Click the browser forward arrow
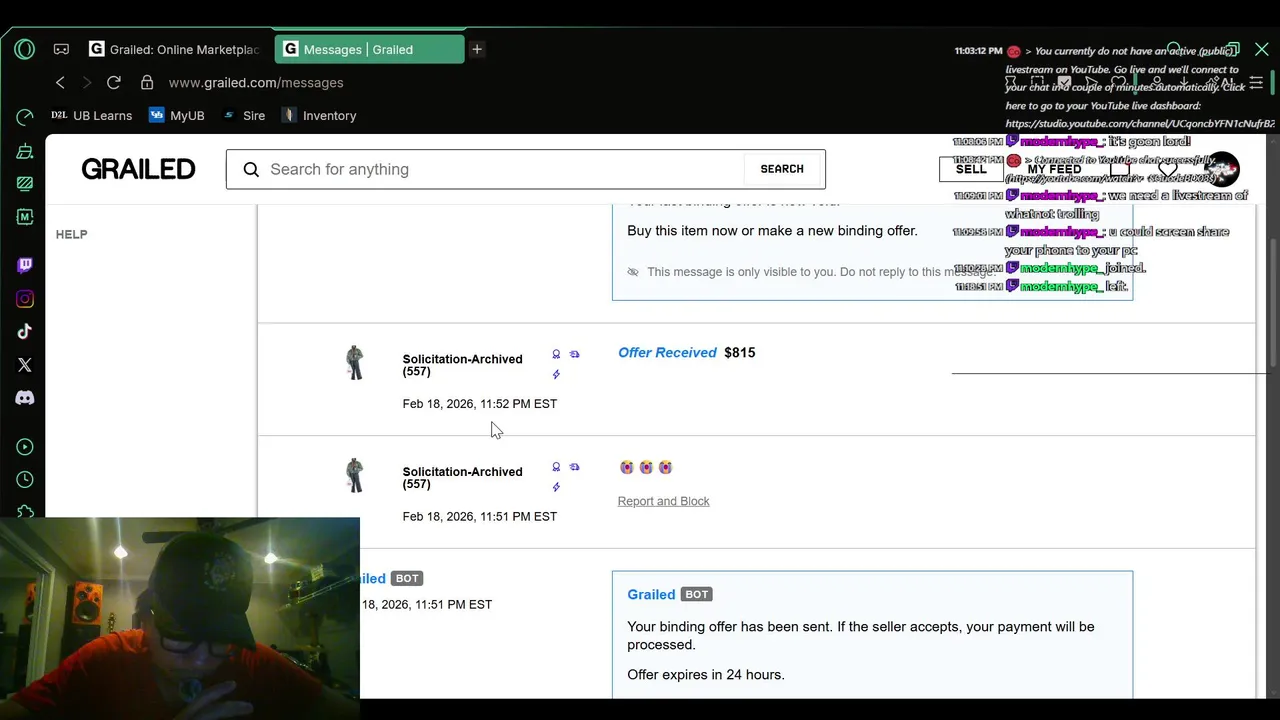Screen dimensions: 1280x720 87,83
